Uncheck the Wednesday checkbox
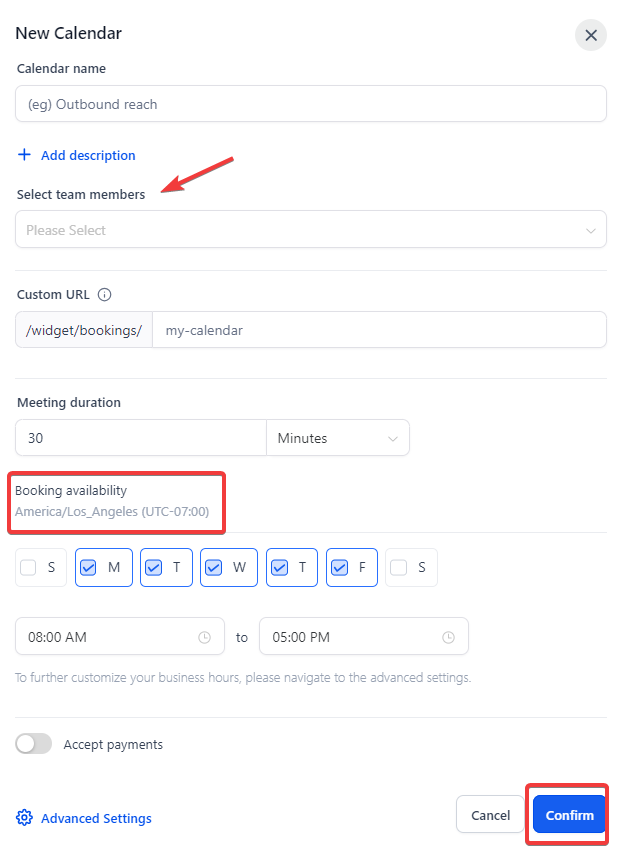Image resolution: width=624 pixels, height=854 pixels. pos(214,568)
